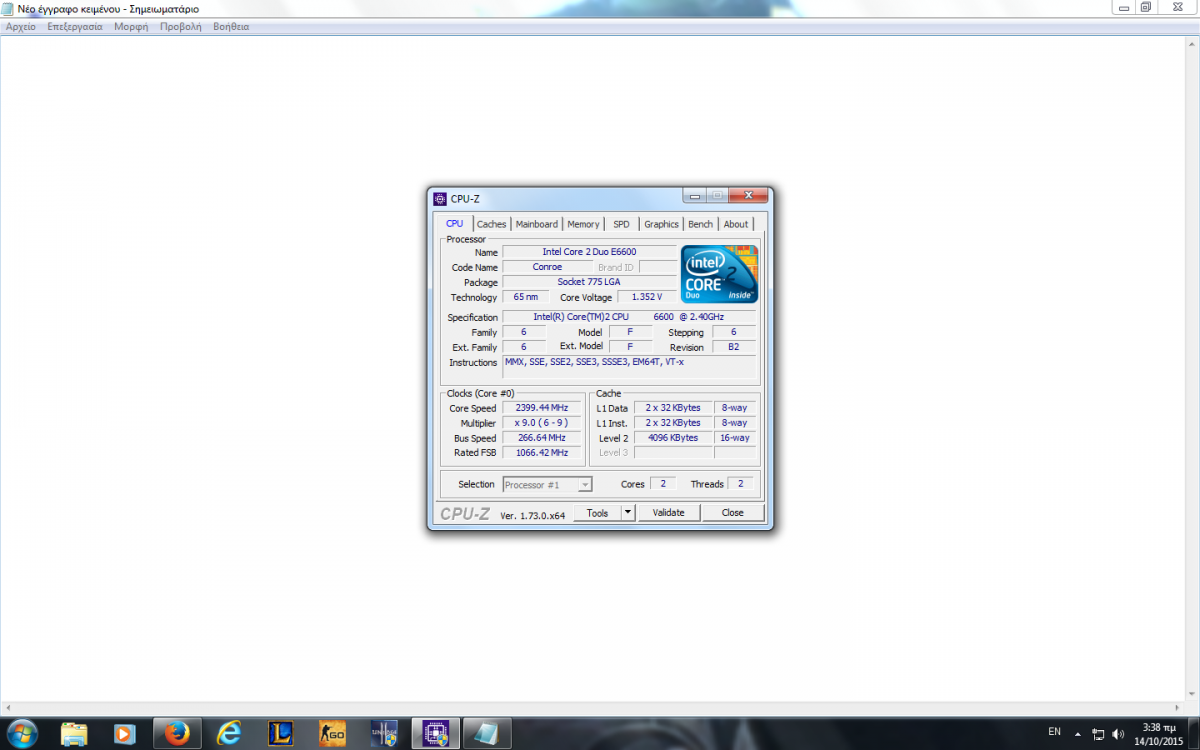Open clock showing 3:38 and date
Screen dimensions: 1200x750
coord(1157,733)
